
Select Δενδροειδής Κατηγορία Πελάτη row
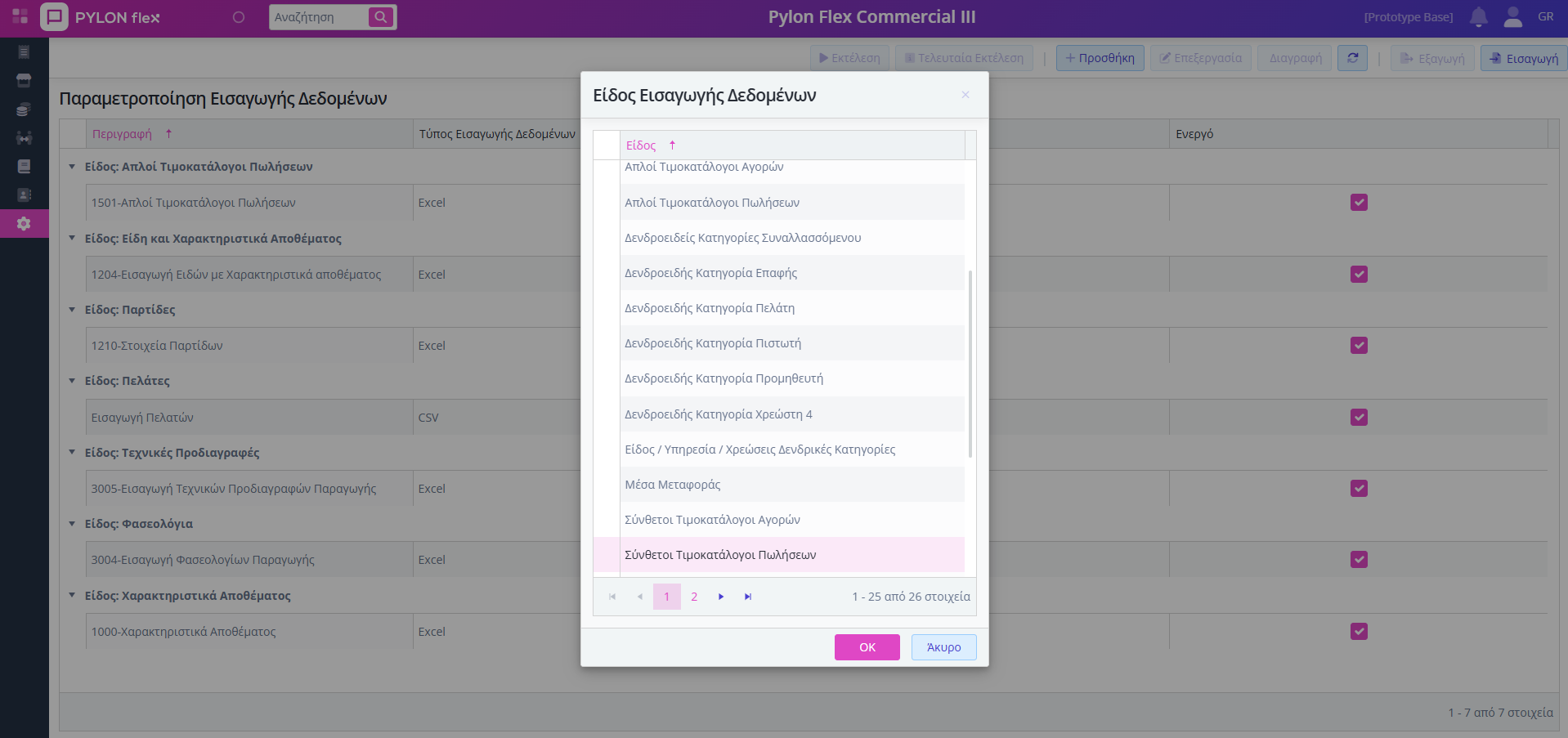[x=709, y=308]
